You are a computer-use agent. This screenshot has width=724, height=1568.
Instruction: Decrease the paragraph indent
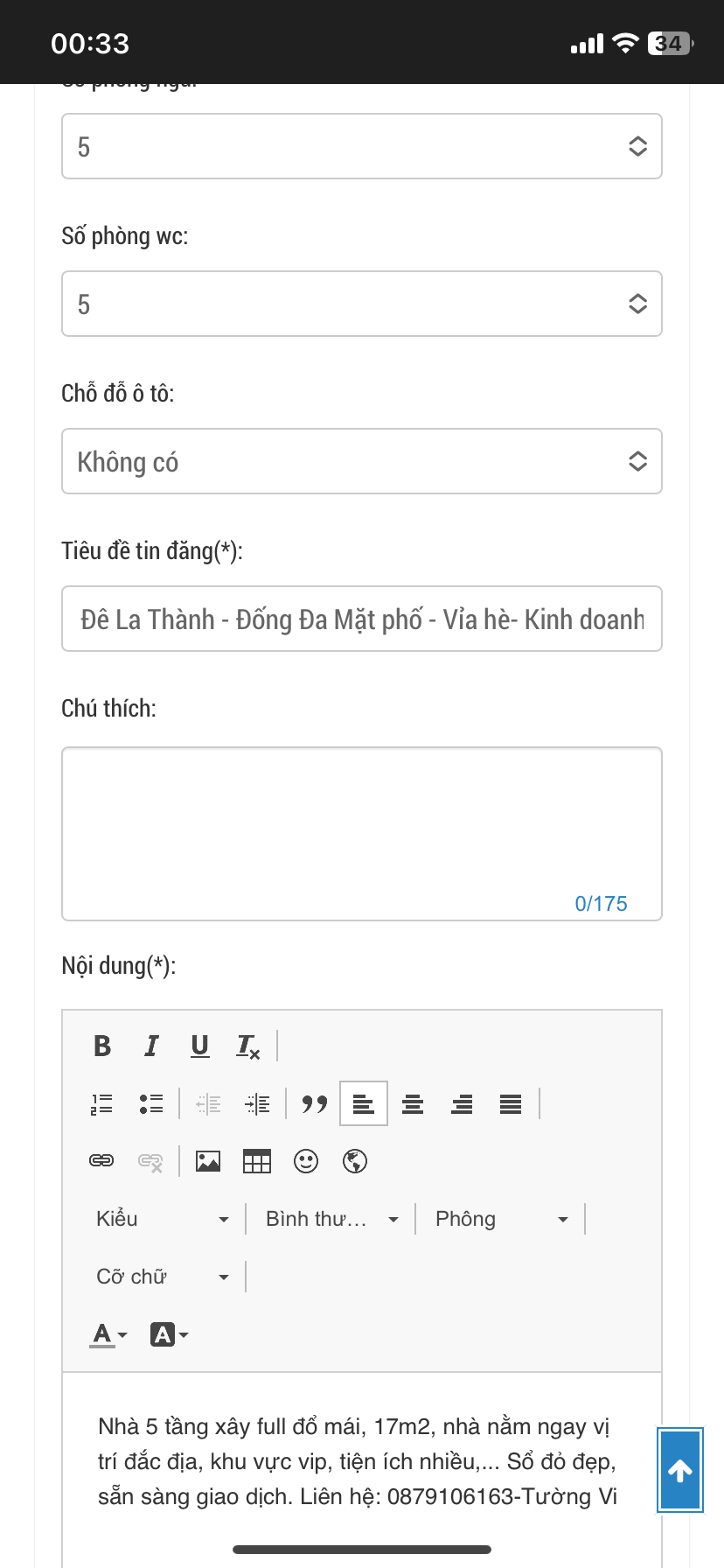click(x=208, y=1103)
